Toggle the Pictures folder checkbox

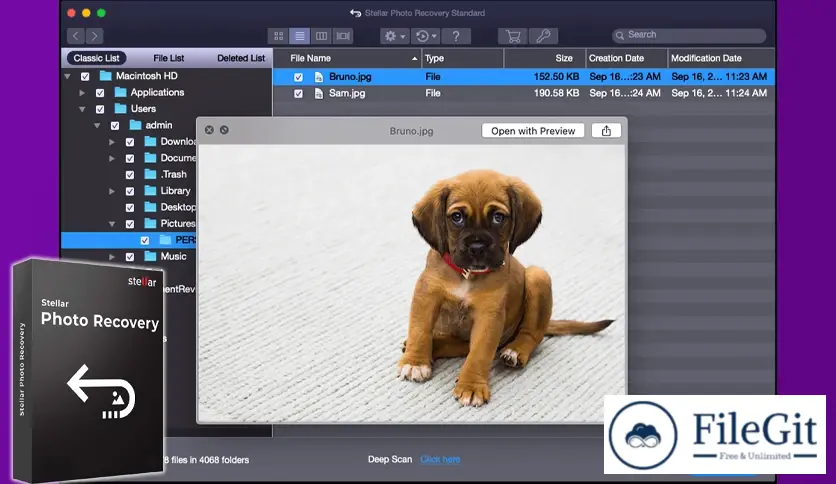tap(130, 224)
